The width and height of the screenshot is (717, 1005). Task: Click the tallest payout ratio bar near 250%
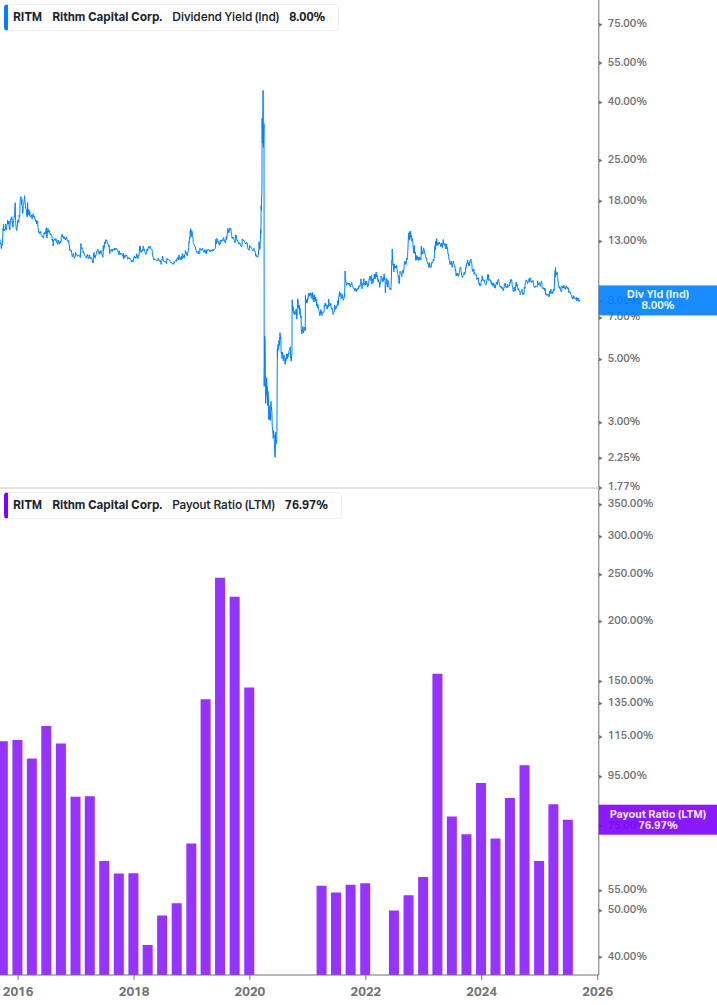(220, 776)
